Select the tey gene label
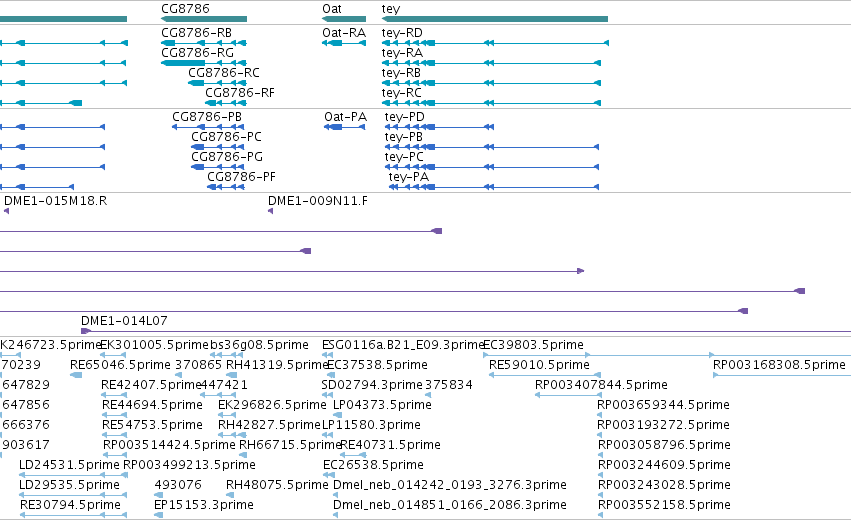The height and width of the screenshot is (520, 851). [x=391, y=9]
